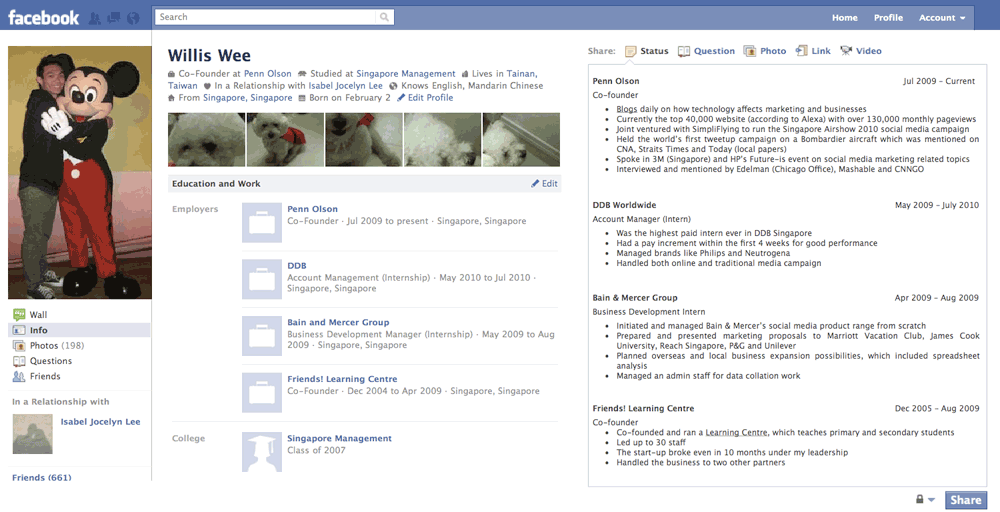Image resolution: width=1000 pixels, height=512 pixels.
Task: Open the Mickey Mouse profile picture
Action: tap(80, 172)
